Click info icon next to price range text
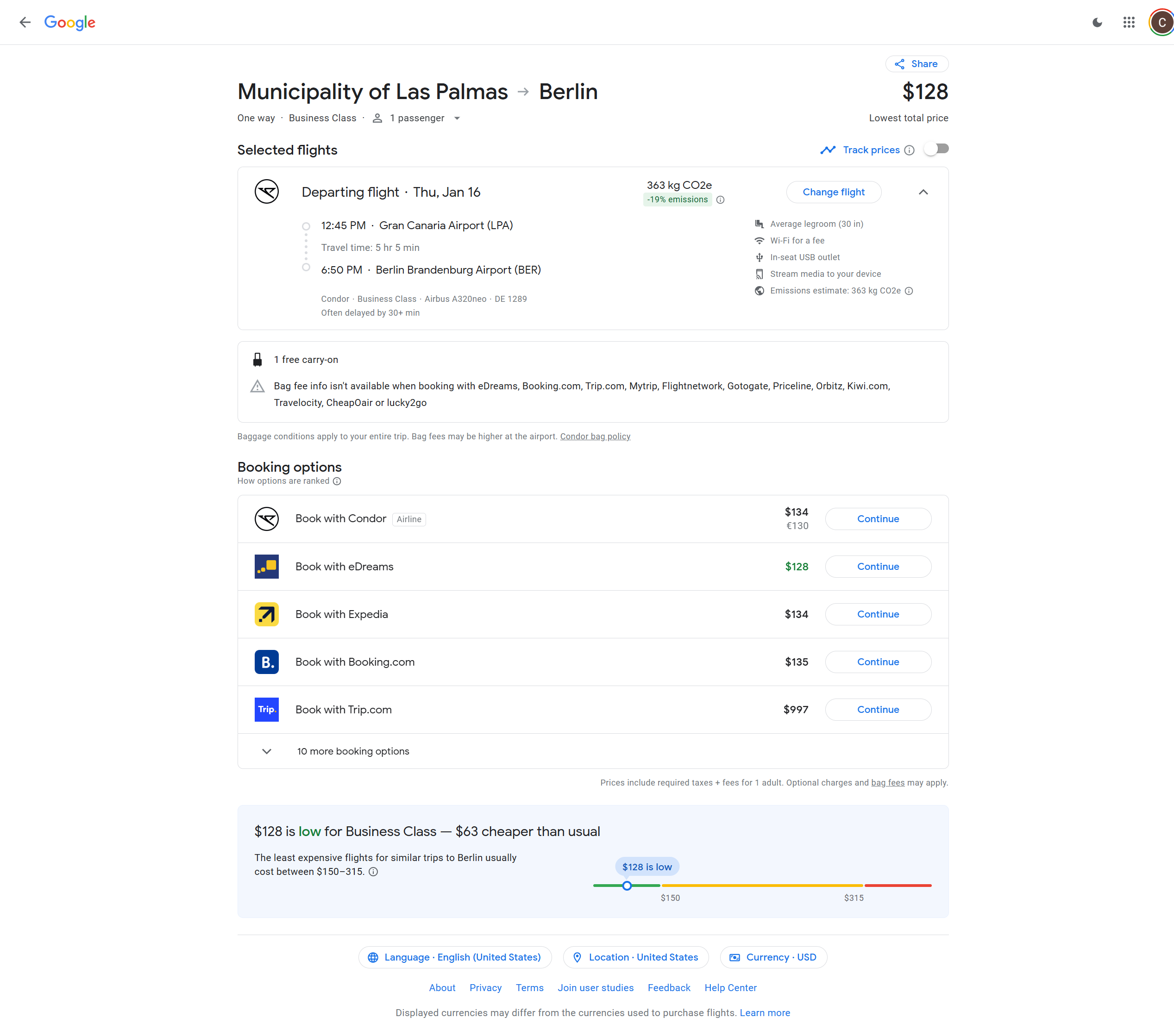This screenshot has width=1174, height=1036. click(x=373, y=872)
